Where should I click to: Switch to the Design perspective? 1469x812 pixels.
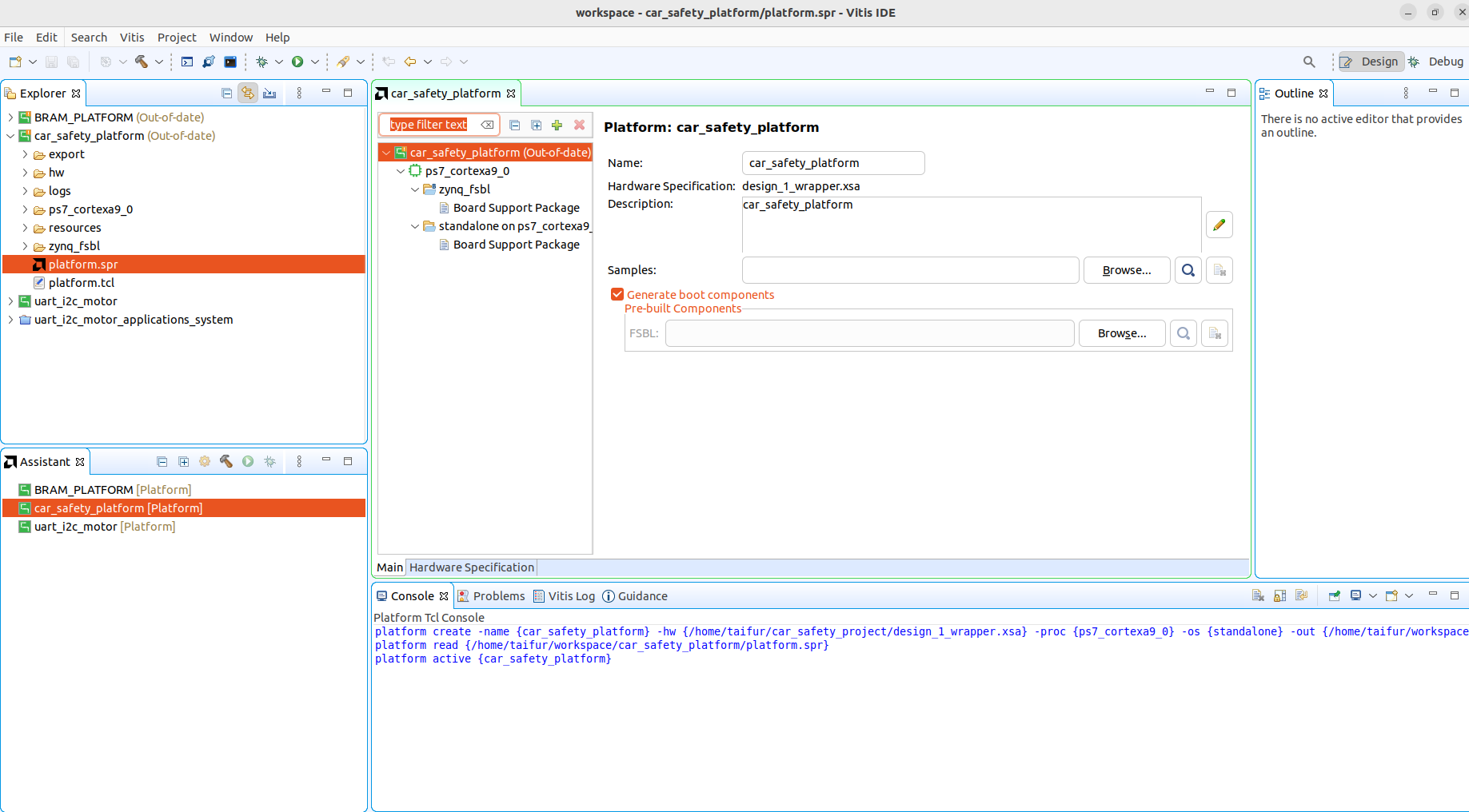(1371, 62)
